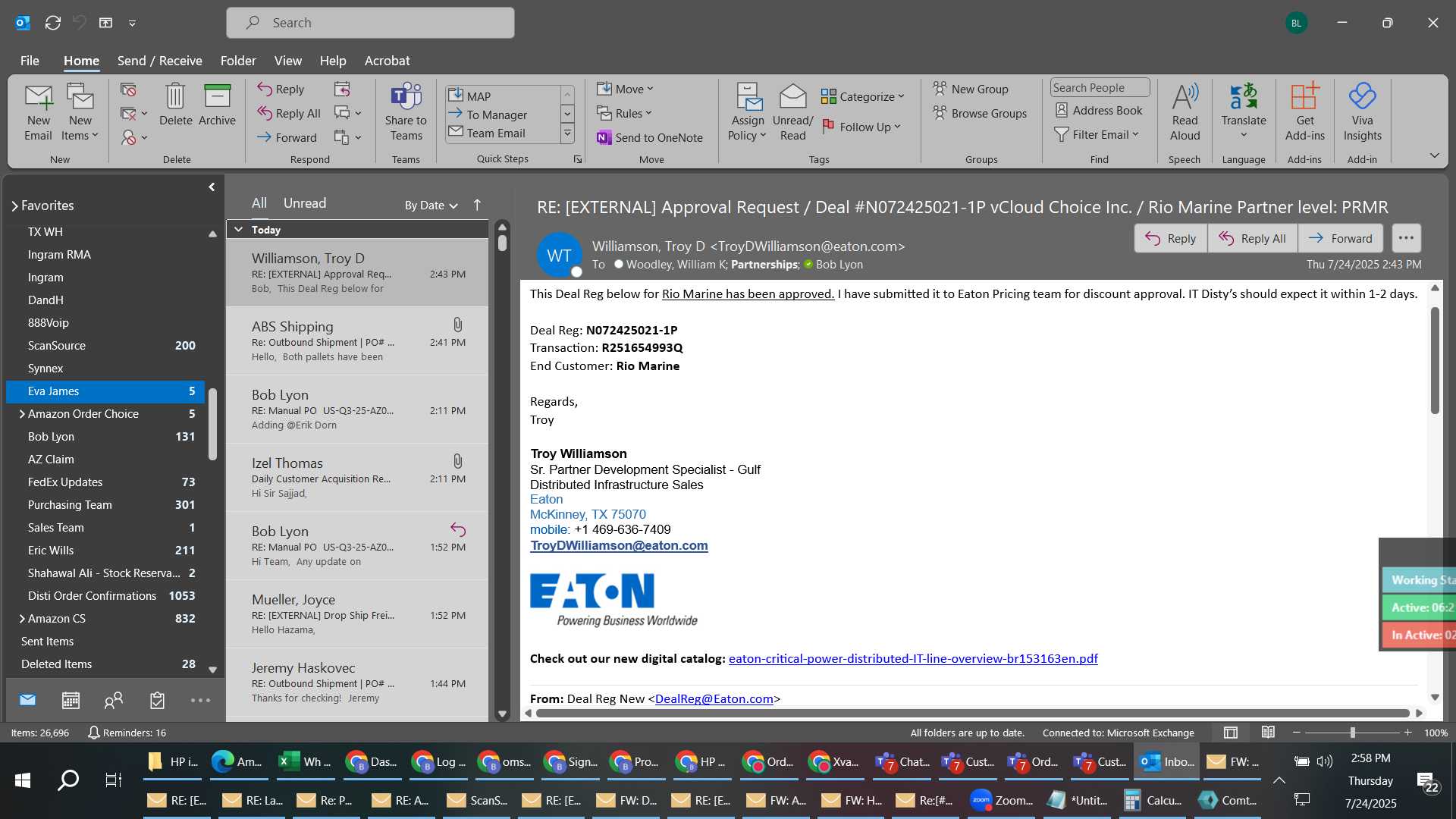The width and height of the screenshot is (1456, 819).
Task: Open Reminders: 16 in the status bar
Action: [127, 733]
